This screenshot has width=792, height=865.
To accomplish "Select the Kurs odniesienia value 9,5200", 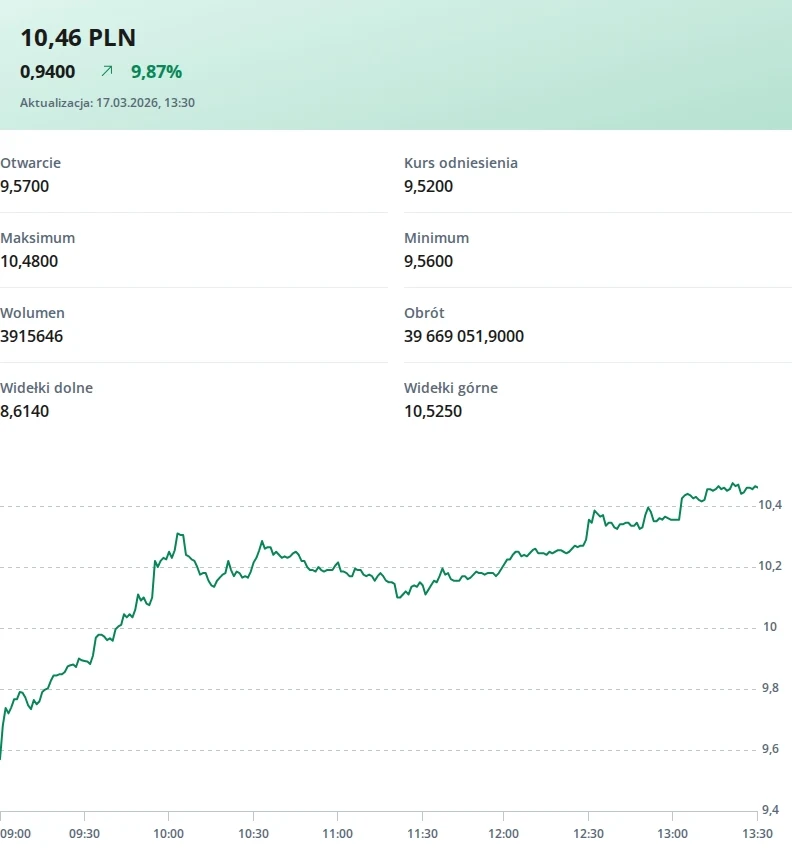I will (x=429, y=186).
